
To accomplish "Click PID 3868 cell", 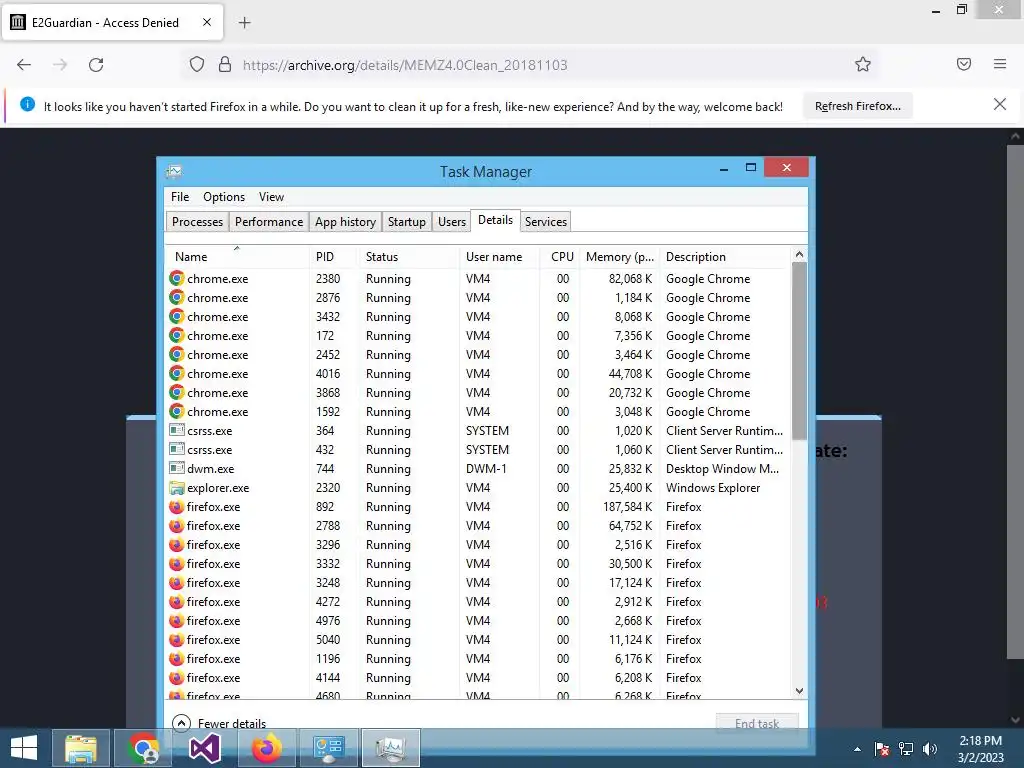I will point(328,392).
